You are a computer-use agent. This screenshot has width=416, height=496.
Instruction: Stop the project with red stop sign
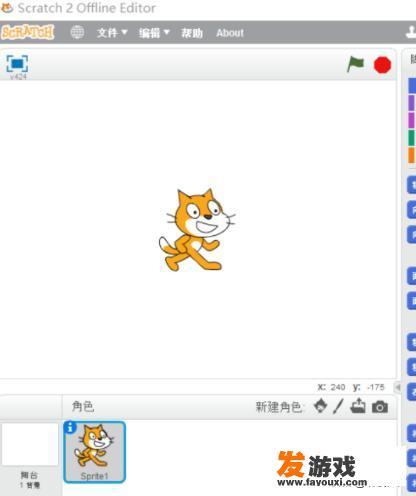(382, 65)
